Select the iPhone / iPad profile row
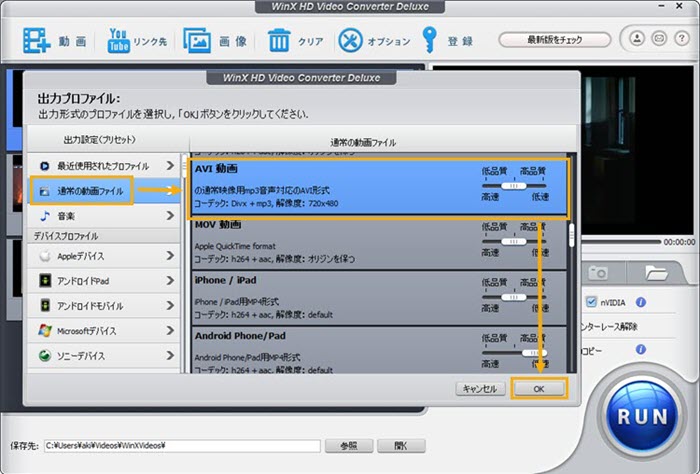This screenshot has height=474, width=700. pos(379,298)
